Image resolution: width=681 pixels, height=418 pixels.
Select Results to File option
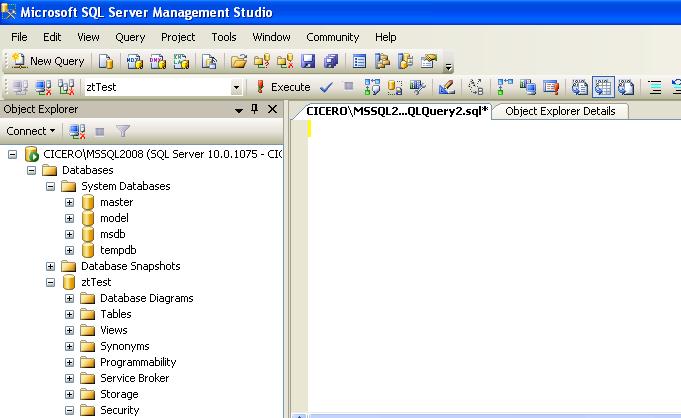[x=626, y=87]
